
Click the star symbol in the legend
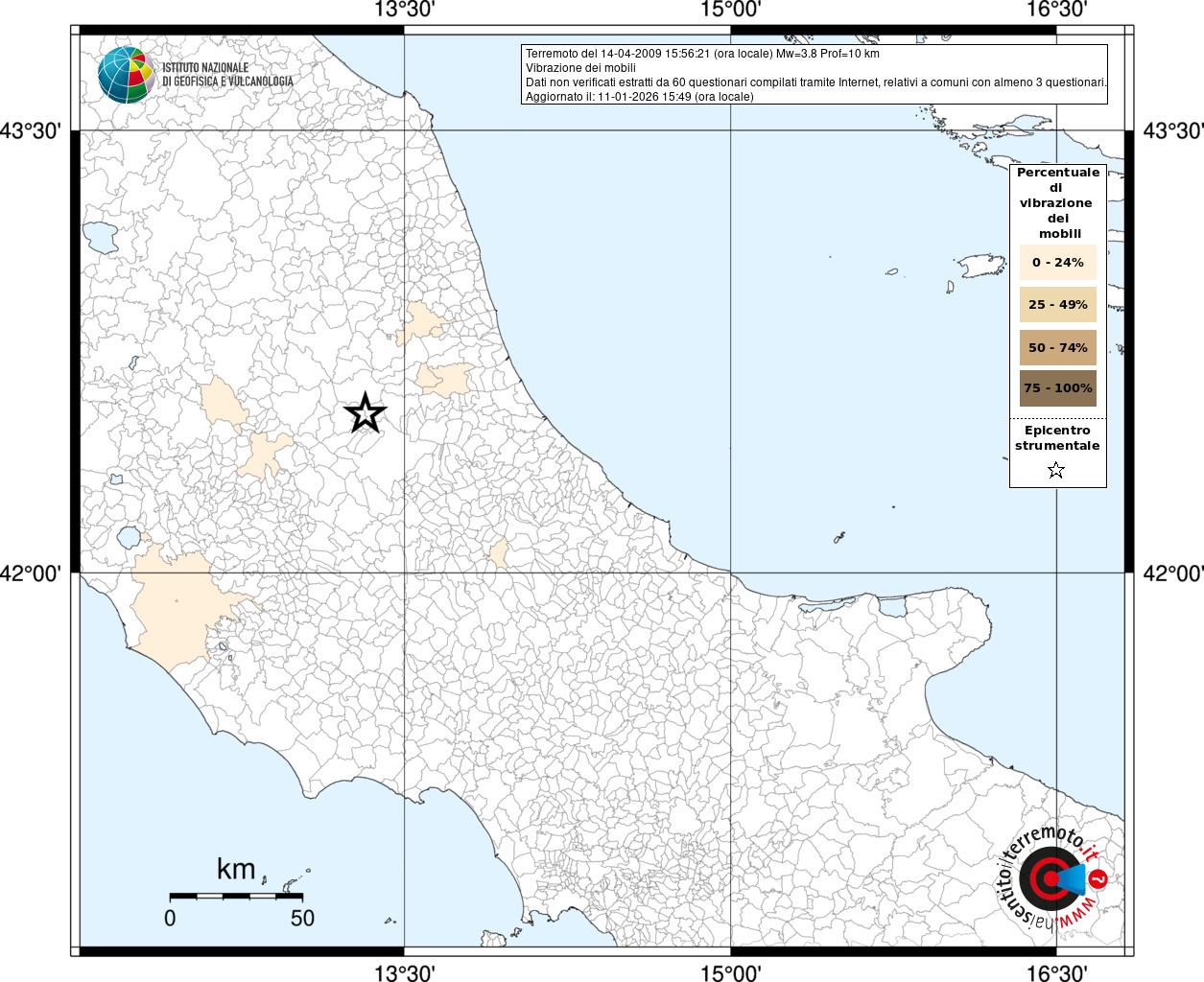pyautogui.click(x=1056, y=470)
